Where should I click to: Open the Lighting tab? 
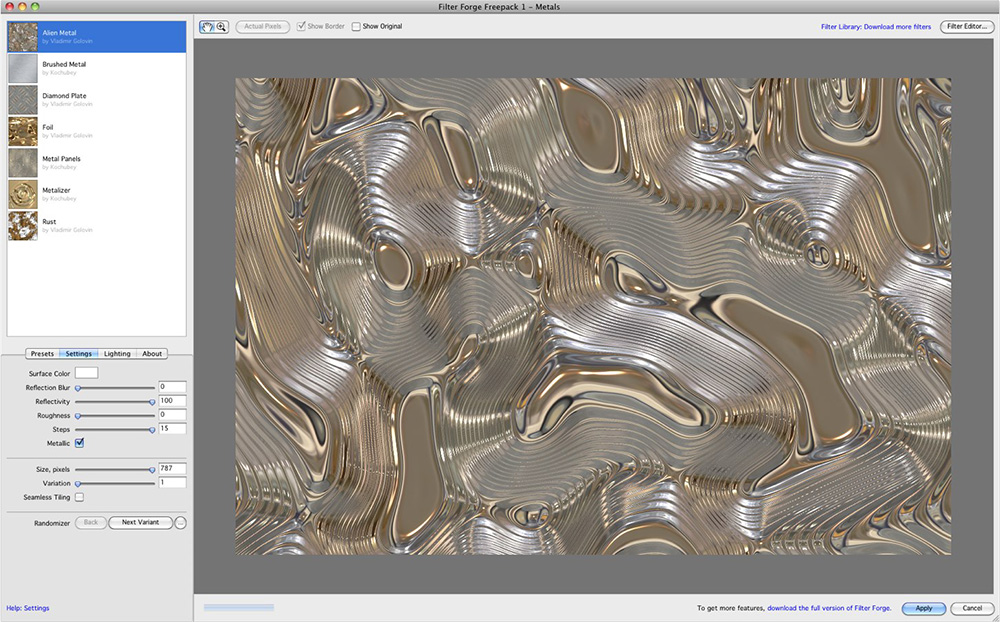coord(117,354)
